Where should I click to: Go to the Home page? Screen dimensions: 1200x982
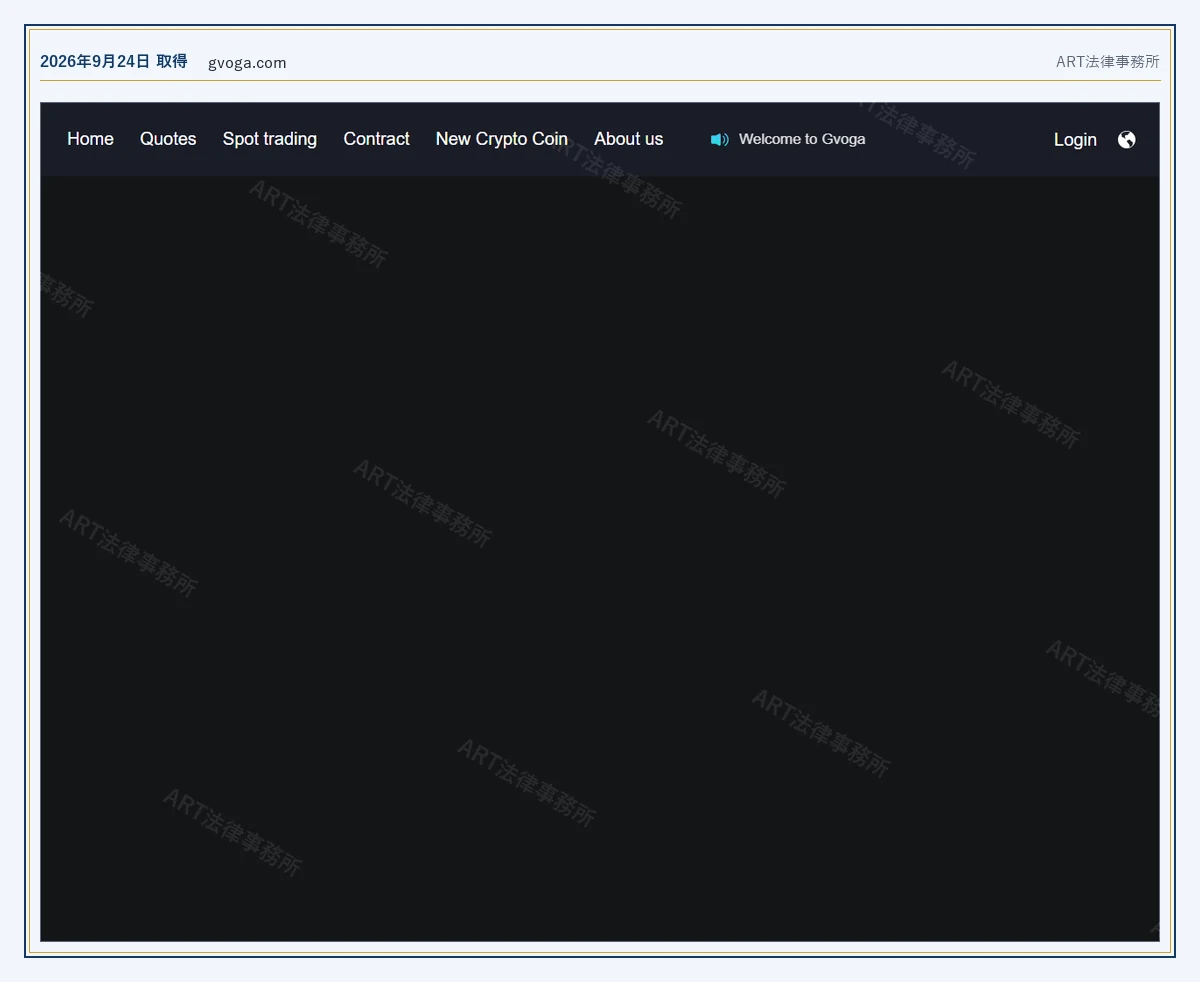pos(90,139)
